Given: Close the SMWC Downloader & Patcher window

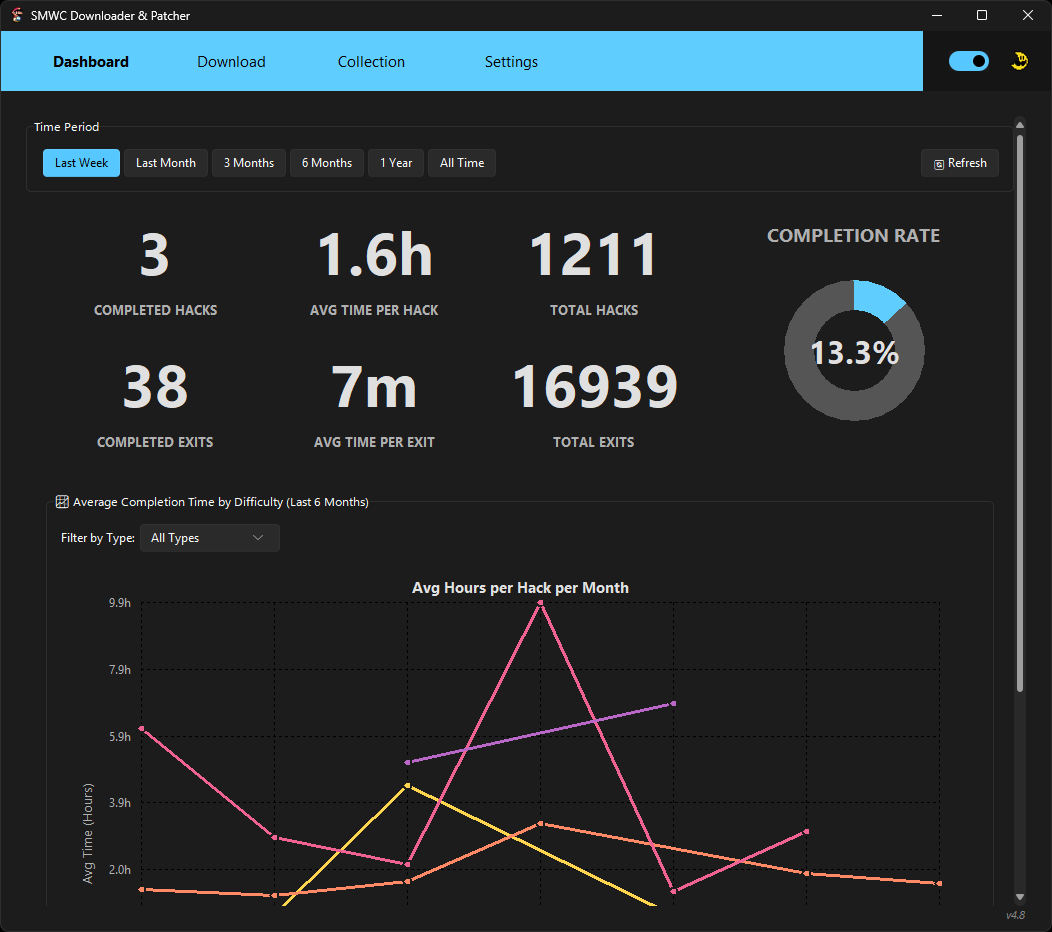Looking at the screenshot, I should [1028, 15].
